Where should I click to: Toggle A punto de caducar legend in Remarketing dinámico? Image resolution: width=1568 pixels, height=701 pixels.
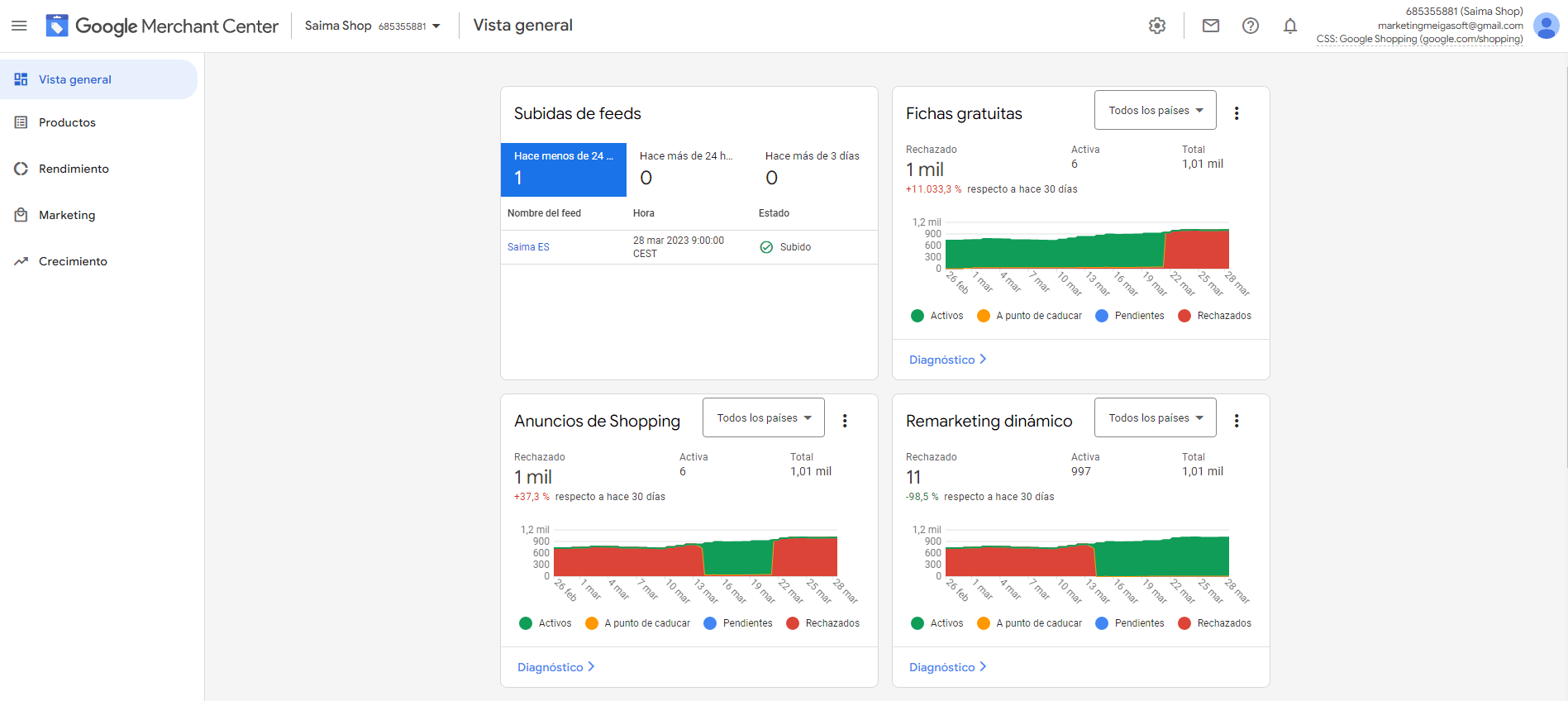(1029, 623)
